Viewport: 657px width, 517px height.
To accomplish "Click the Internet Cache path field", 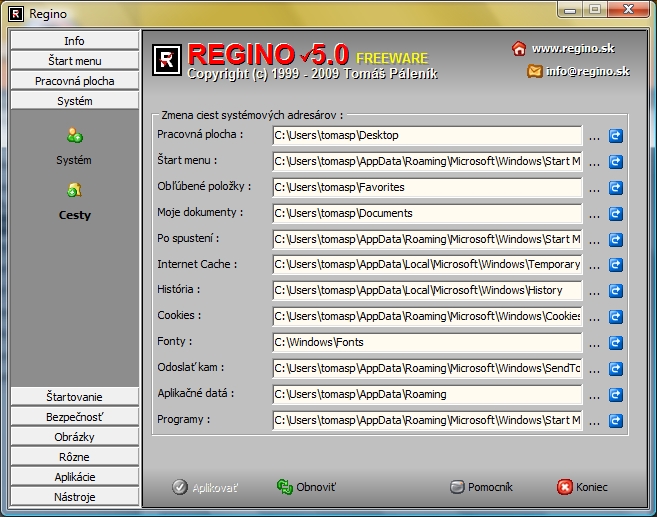I will (427, 264).
